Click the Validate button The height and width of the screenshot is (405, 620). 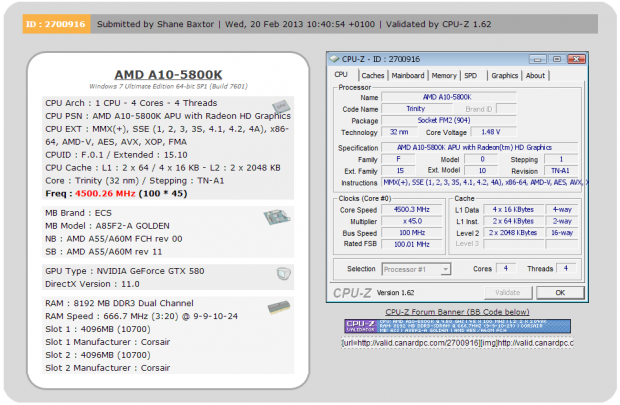(x=508, y=293)
